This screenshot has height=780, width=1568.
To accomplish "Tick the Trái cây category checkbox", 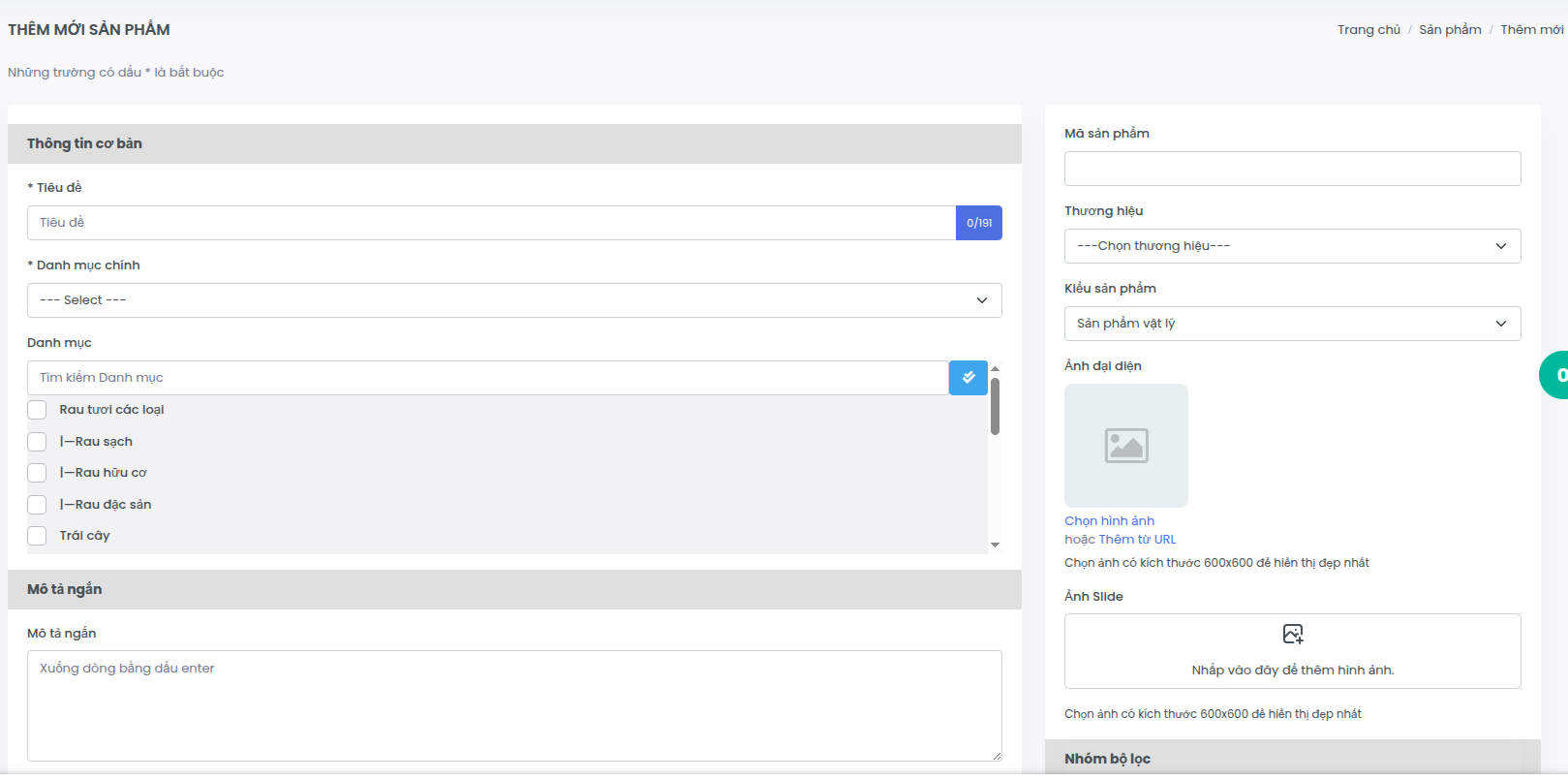I will pos(37,536).
